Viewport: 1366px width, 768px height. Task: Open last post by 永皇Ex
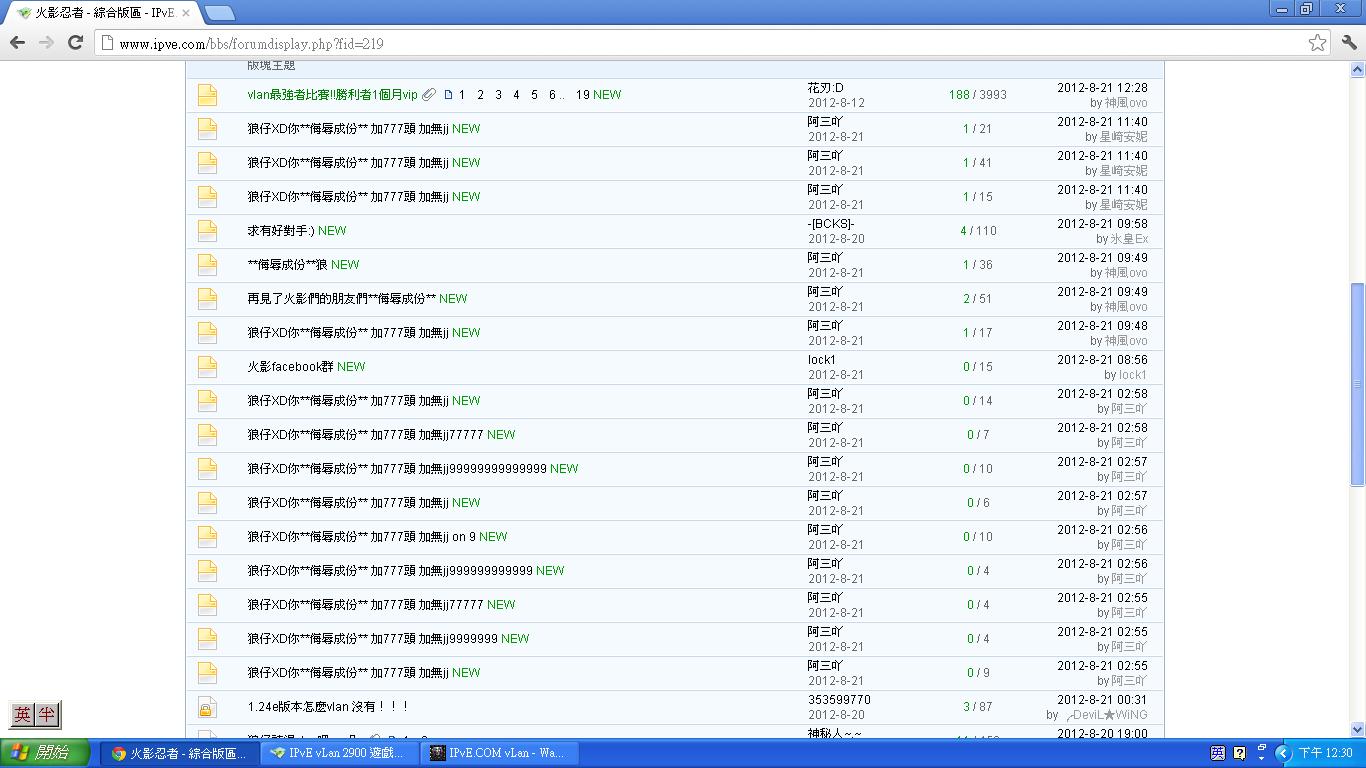[x=1129, y=239]
